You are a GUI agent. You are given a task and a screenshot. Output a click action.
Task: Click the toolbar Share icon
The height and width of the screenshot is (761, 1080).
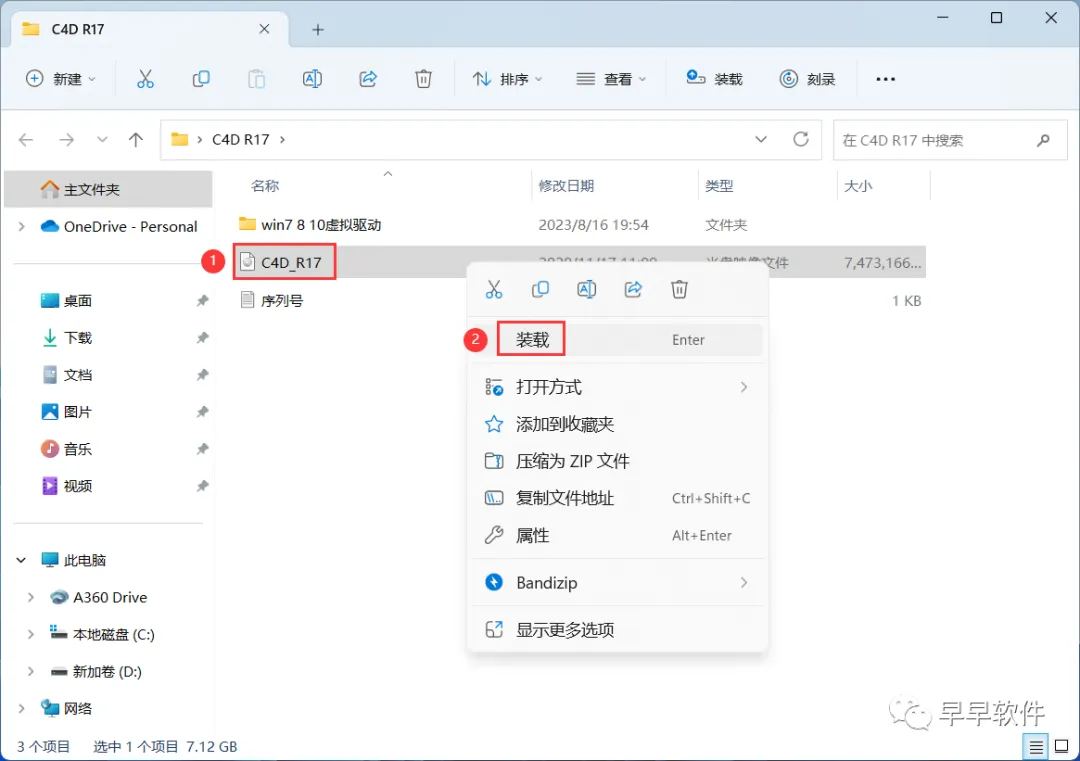pyautogui.click(x=368, y=79)
